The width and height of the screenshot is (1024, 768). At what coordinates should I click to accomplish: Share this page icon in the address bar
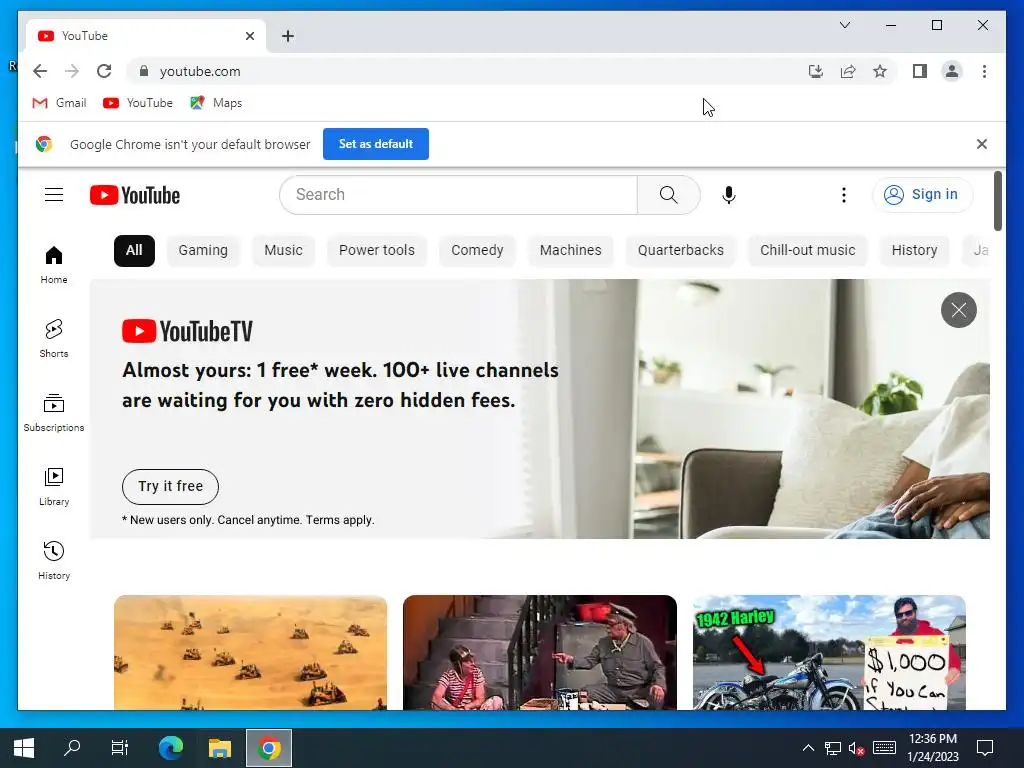click(x=848, y=71)
